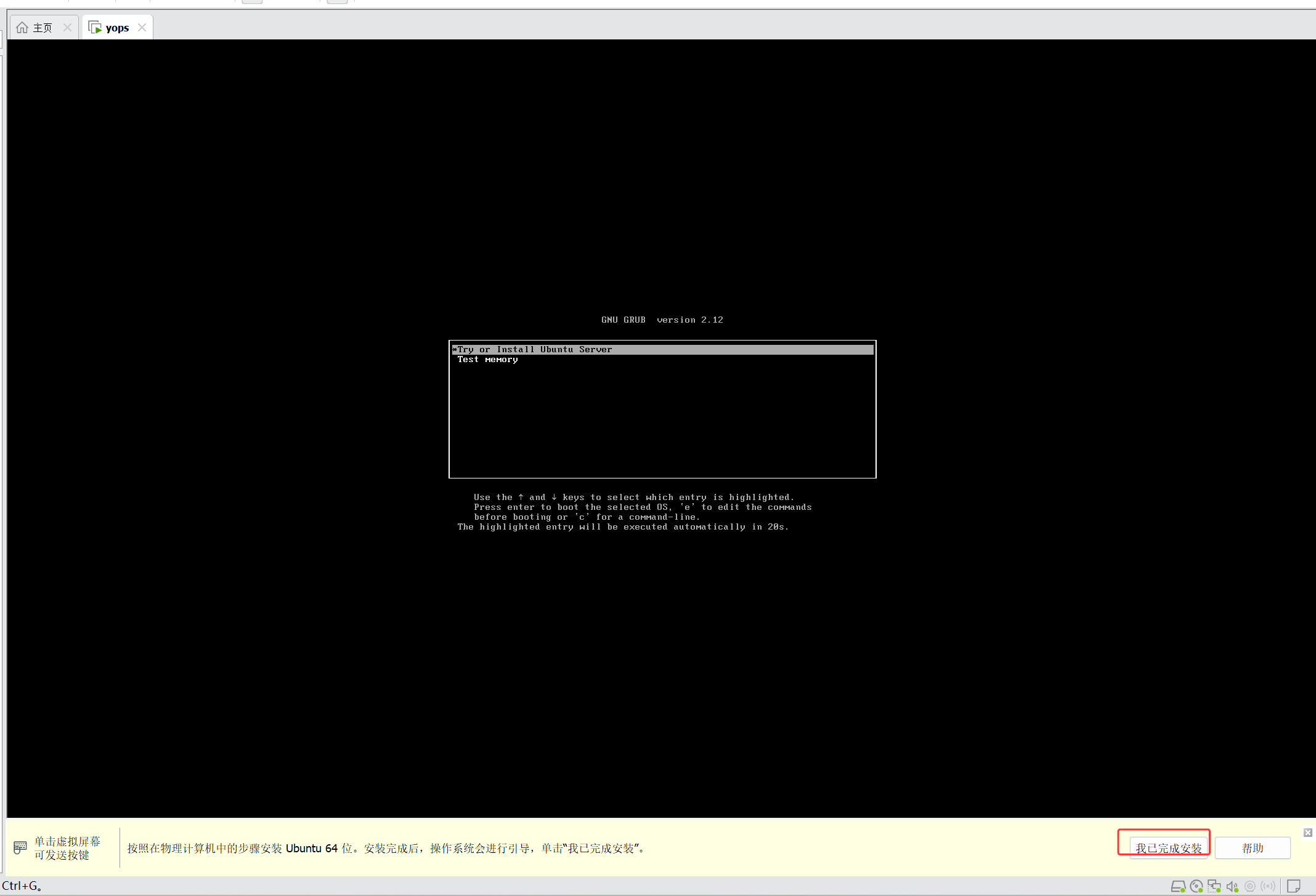
Task: Click the VM running icon on the yops tab
Action: [95, 28]
